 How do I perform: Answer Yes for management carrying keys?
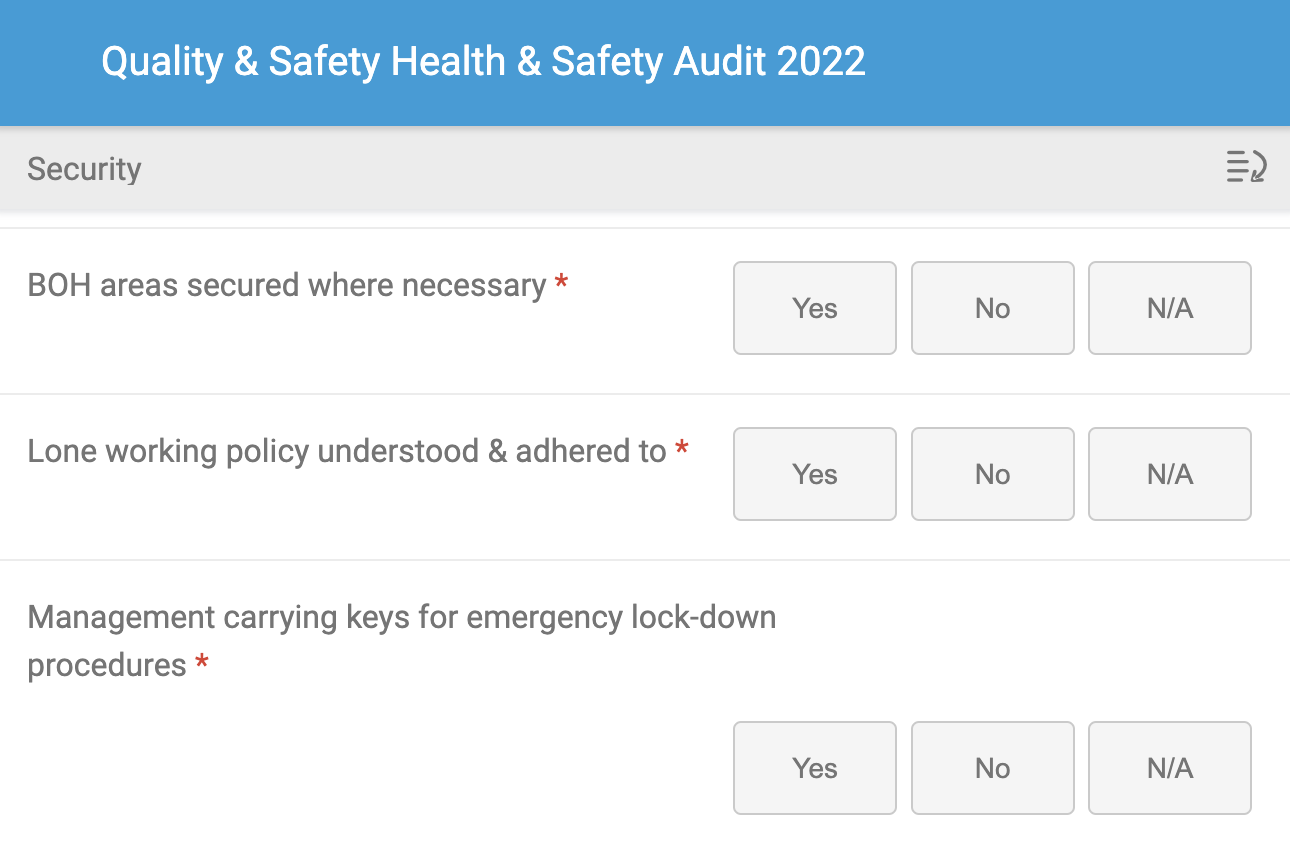pos(814,768)
